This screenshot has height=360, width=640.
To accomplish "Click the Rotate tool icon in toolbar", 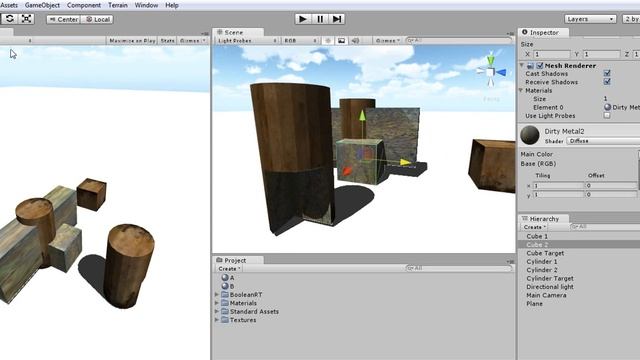I will 10,19.
